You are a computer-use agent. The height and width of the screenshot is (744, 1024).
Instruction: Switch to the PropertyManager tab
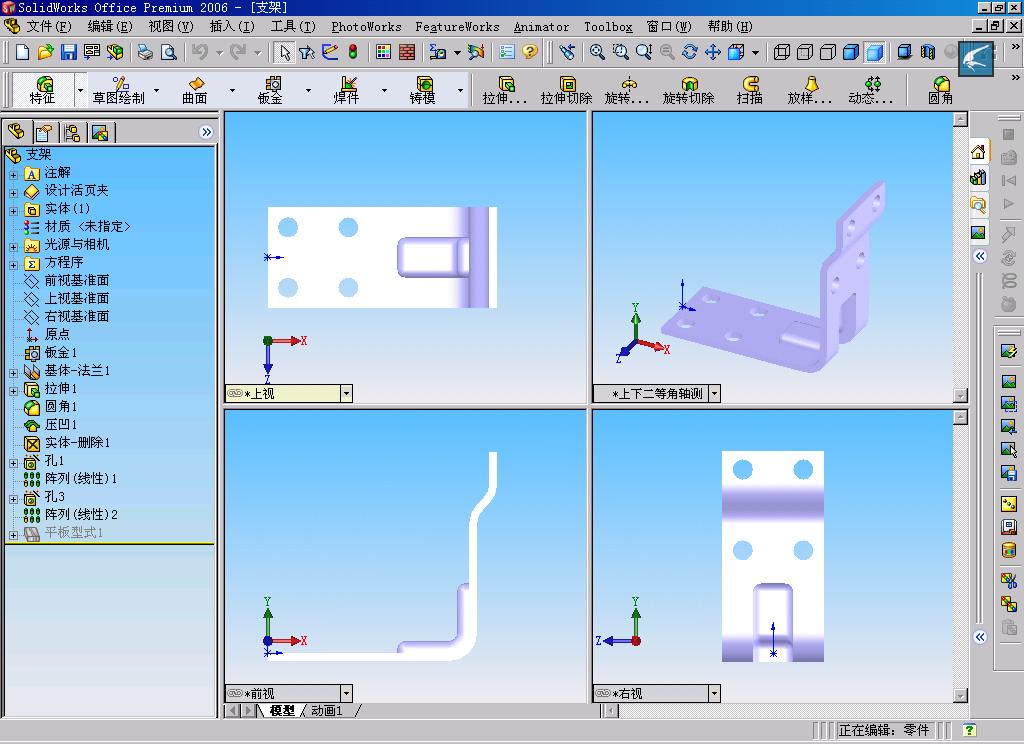click(x=44, y=133)
